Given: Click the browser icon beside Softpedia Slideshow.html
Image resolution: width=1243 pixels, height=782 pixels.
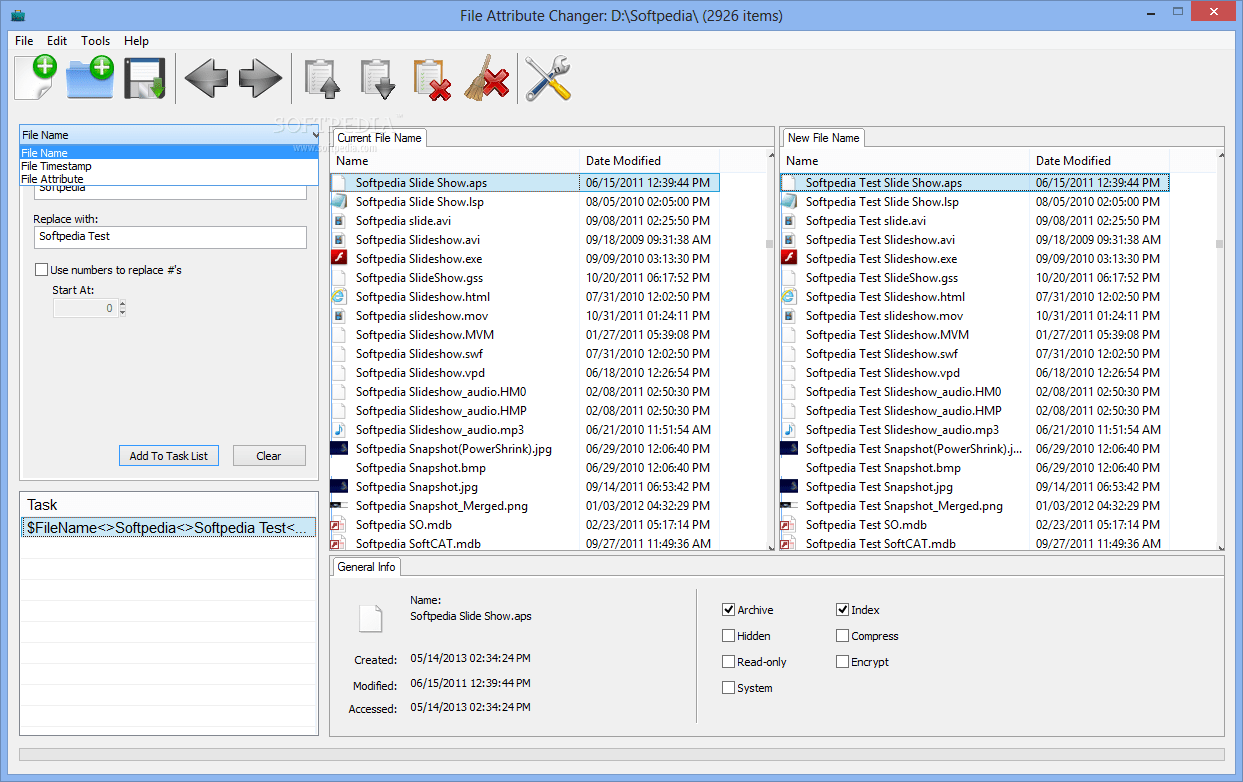Looking at the screenshot, I should pos(338,296).
